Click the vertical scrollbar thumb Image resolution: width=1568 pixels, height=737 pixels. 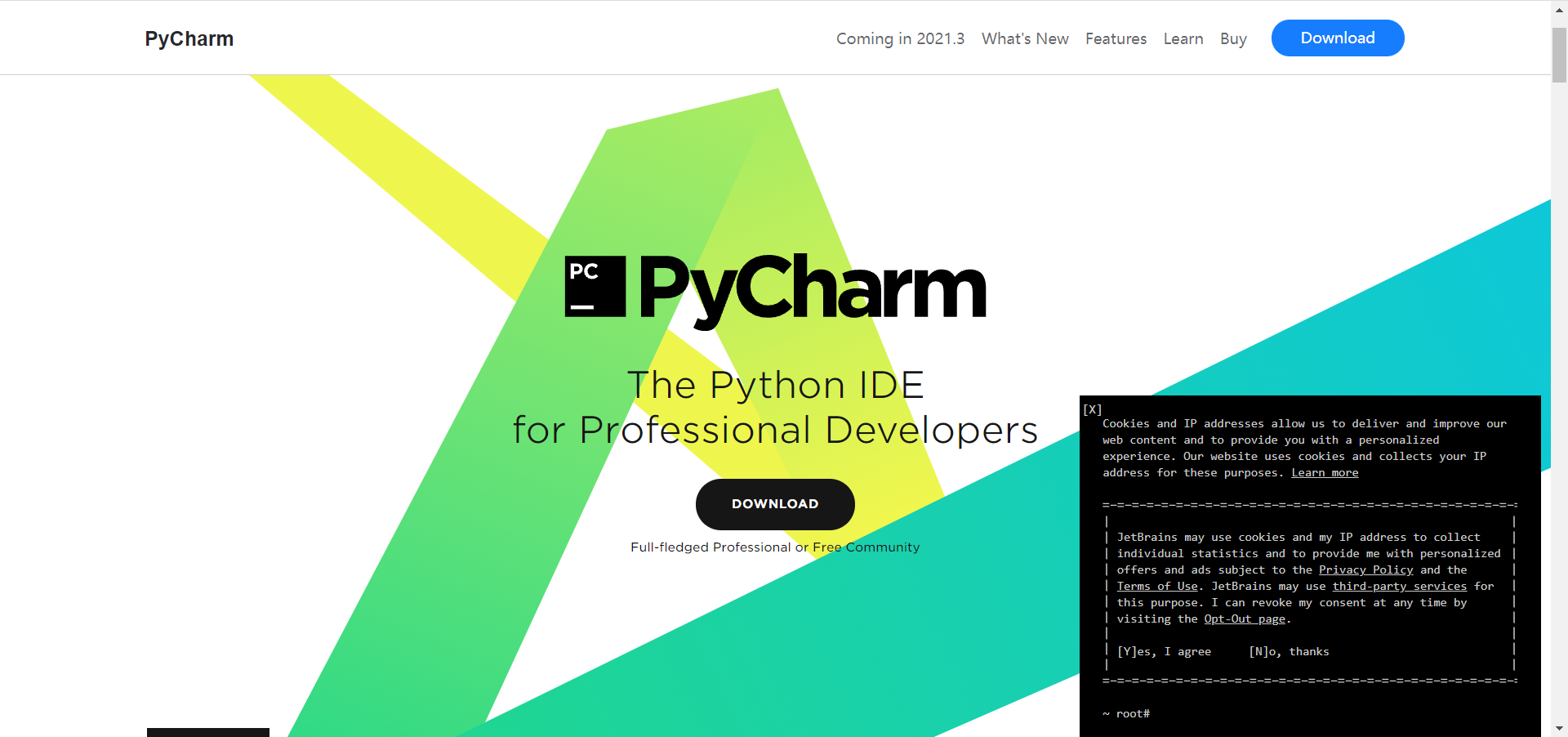1559,55
